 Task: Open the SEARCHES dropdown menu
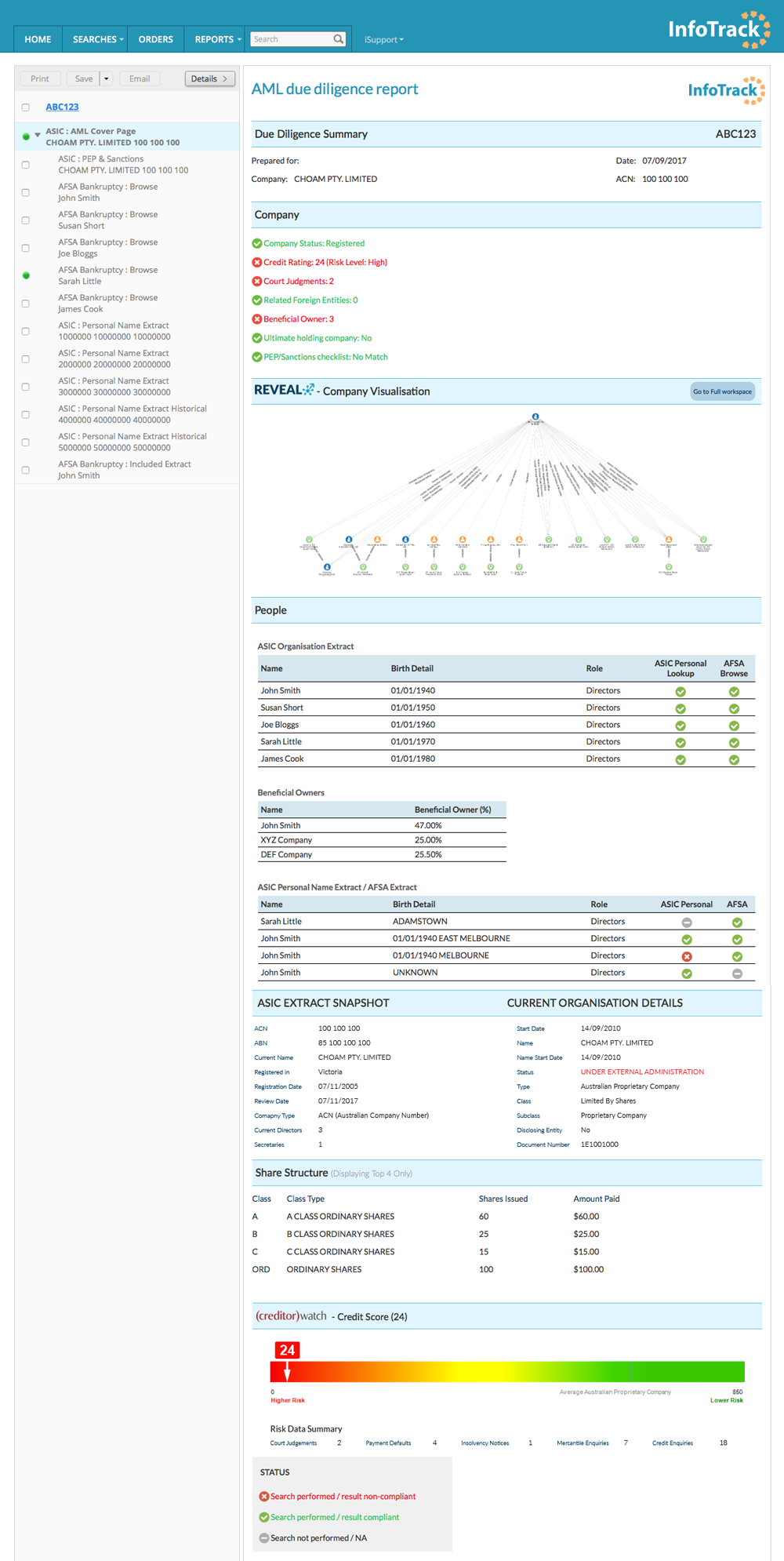98,39
